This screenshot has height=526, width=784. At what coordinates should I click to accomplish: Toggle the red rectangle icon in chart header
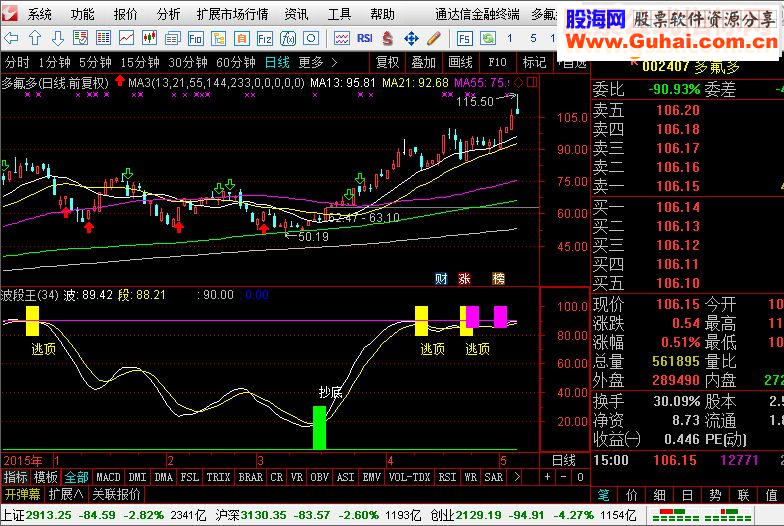tap(532, 82)
